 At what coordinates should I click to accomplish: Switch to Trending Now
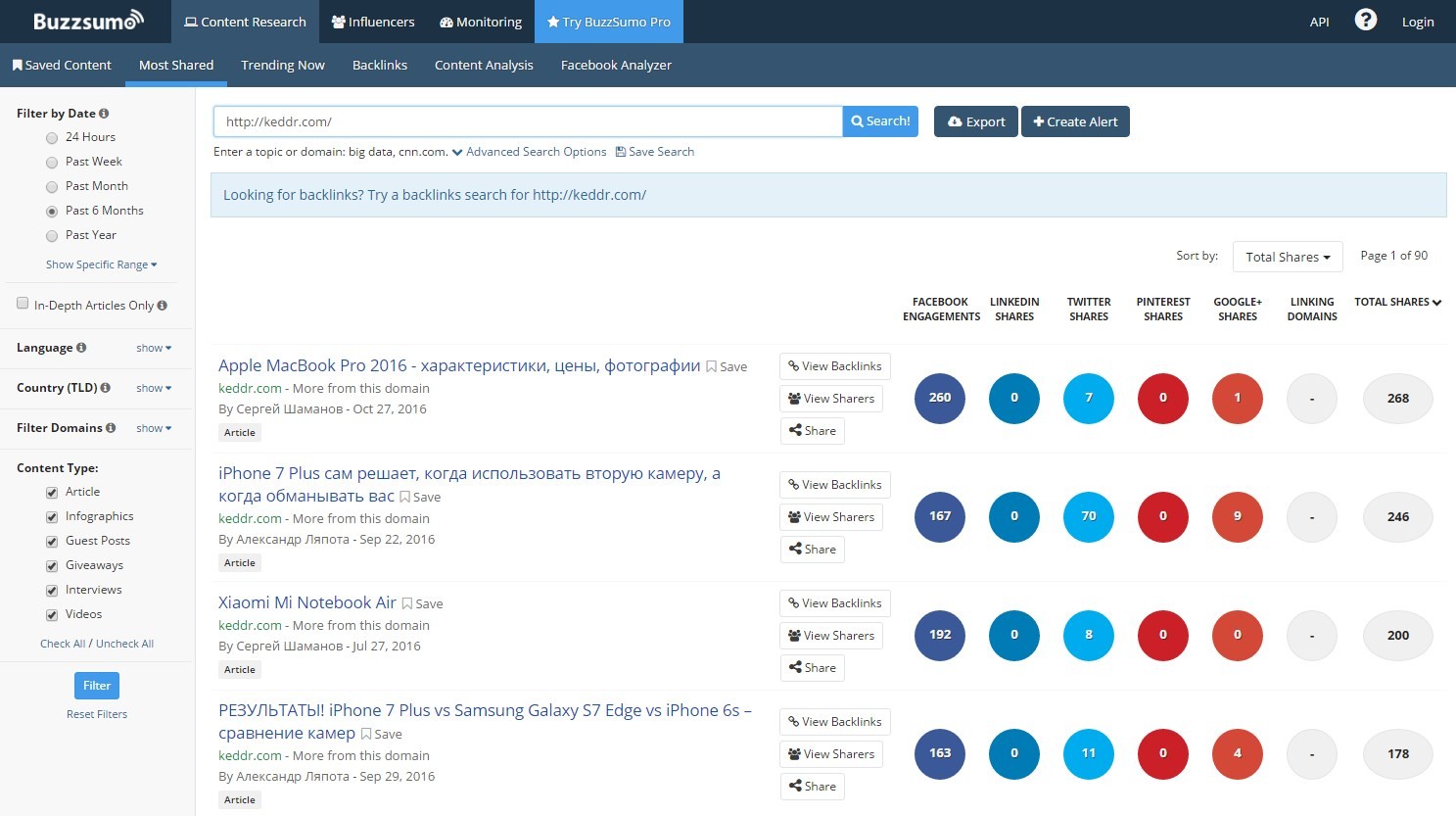pyautogui.click(x=283, y=66)
